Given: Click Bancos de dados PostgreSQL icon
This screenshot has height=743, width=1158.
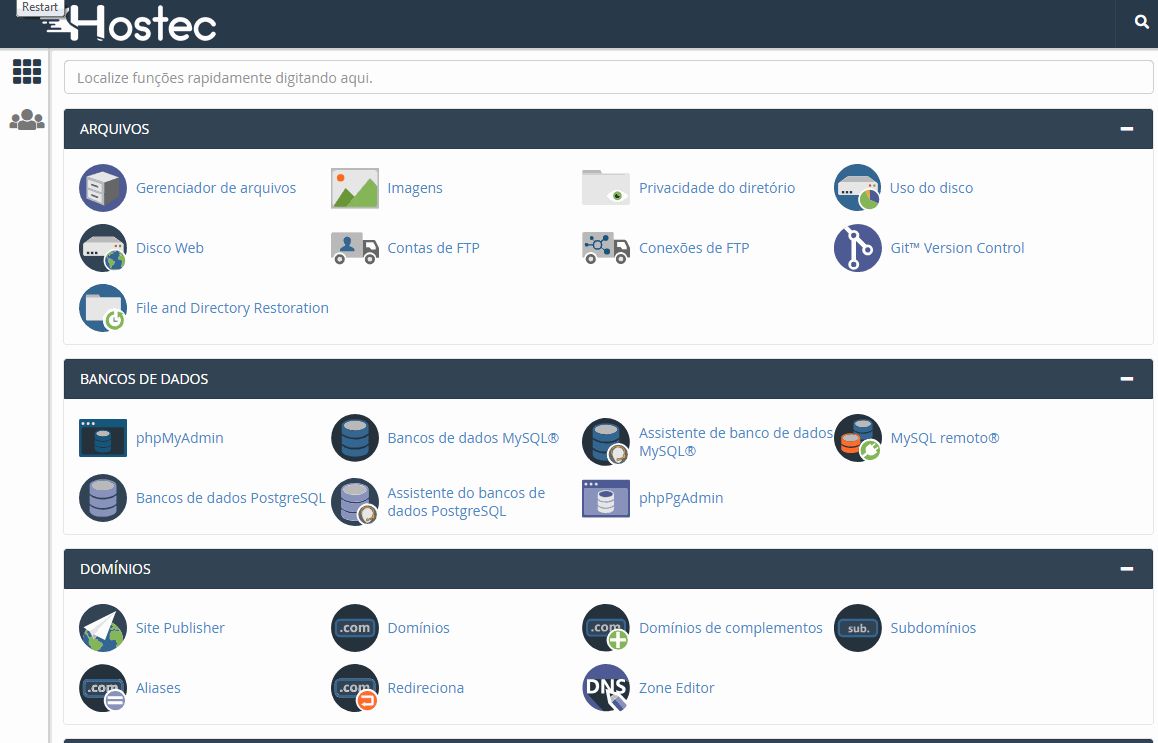Looking at the screenshot, I should pos(103,498).
